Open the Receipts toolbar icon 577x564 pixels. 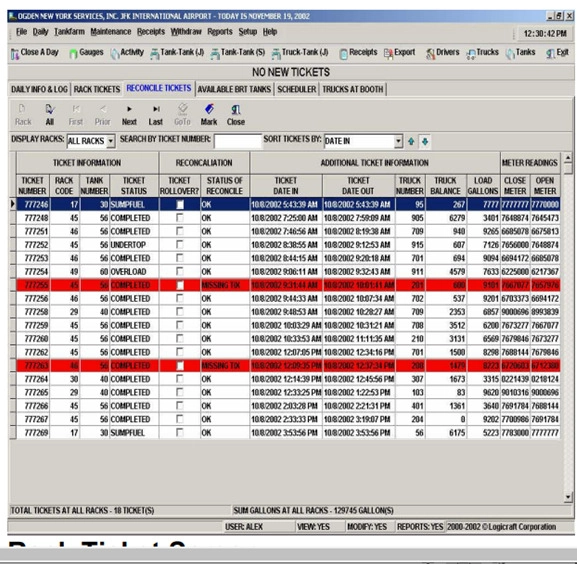tap(358, 53)
